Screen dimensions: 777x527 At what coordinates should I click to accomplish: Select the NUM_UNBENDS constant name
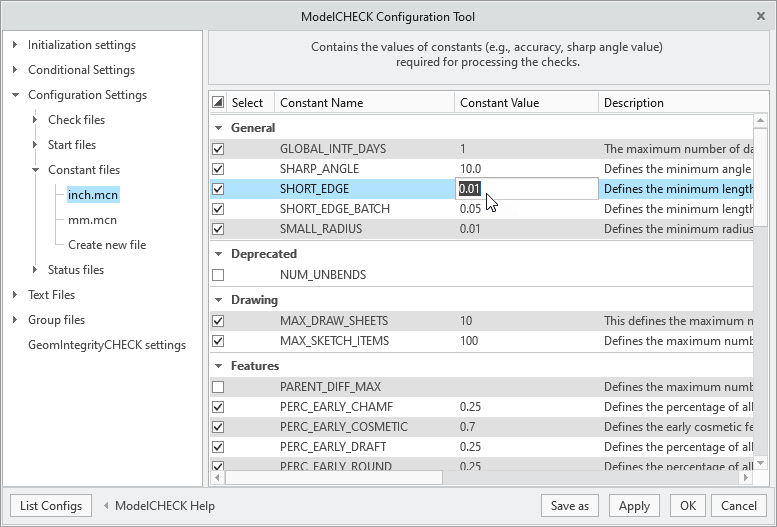pyautogui.click(x=323, y=275)
